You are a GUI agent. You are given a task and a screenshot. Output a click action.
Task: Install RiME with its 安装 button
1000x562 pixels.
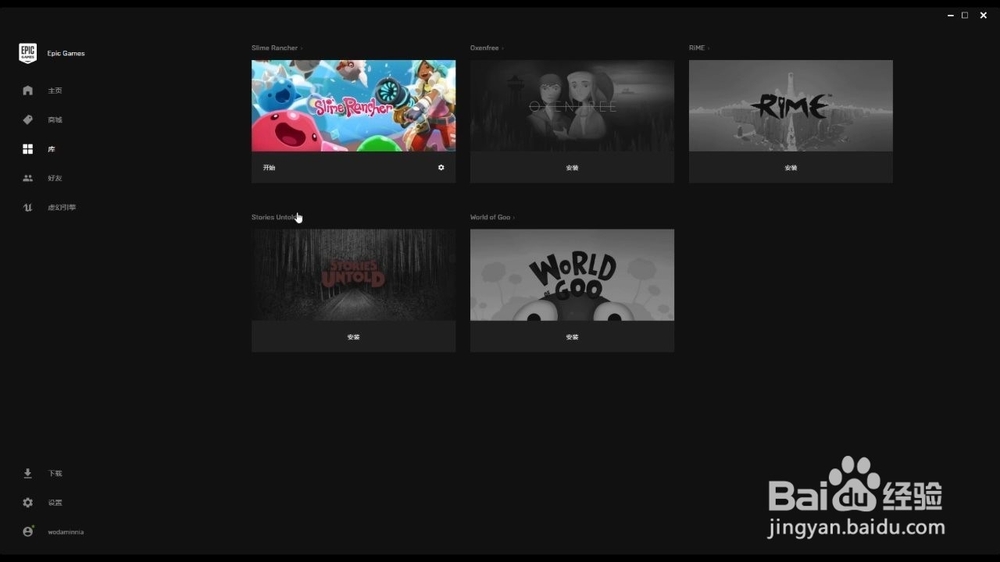791,168
